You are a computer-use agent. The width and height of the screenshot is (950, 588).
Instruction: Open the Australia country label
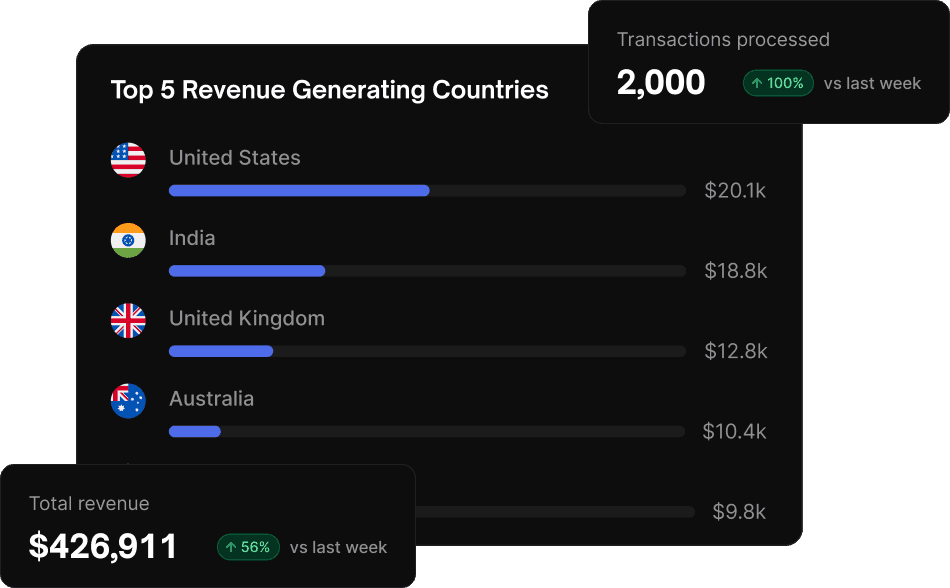(x=211, y=398)
